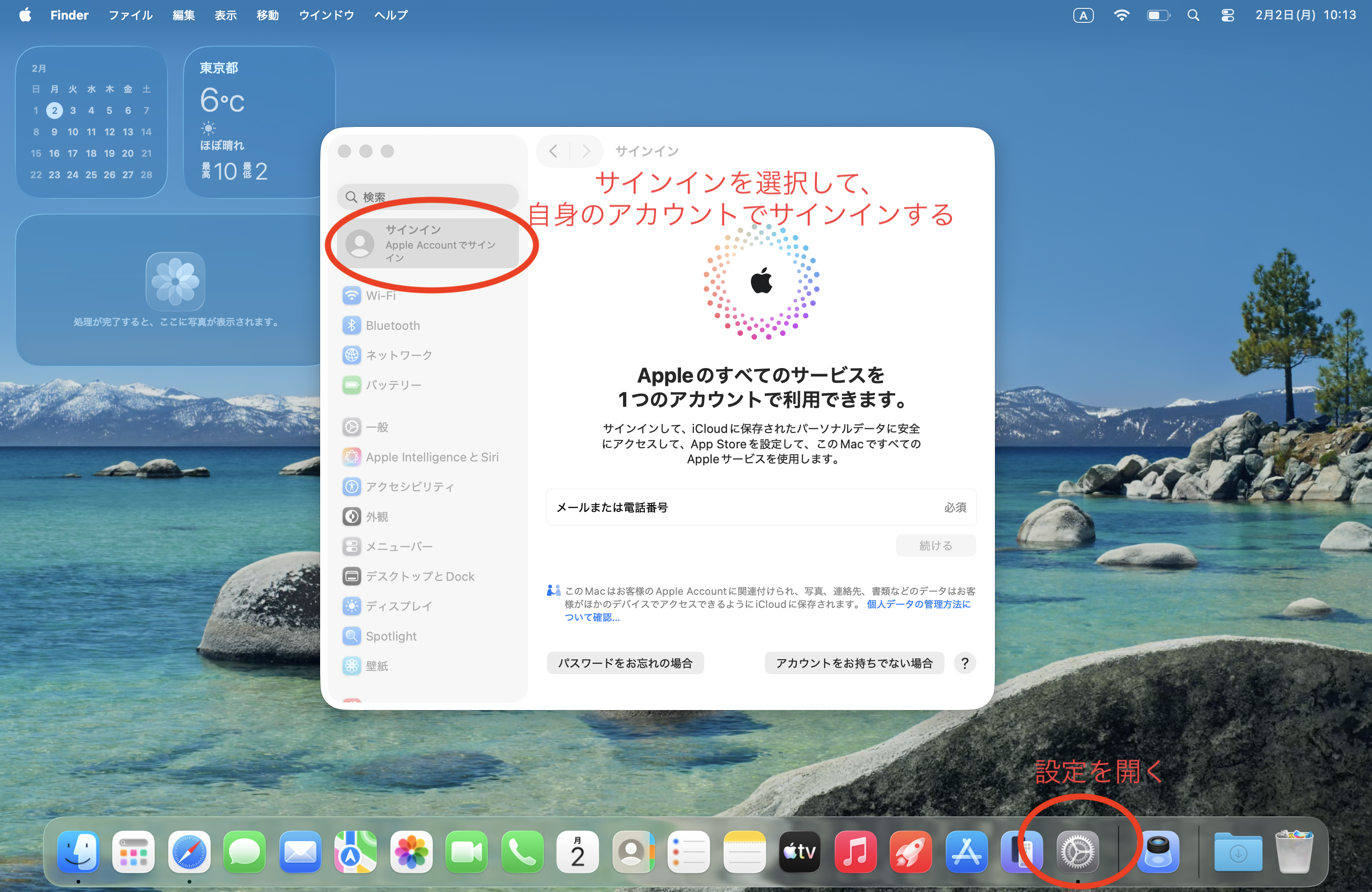Screen dimensions: 1372x892
Task: Click アカウントをお持ちでない場合 button
Action: (x=854, y=663)
